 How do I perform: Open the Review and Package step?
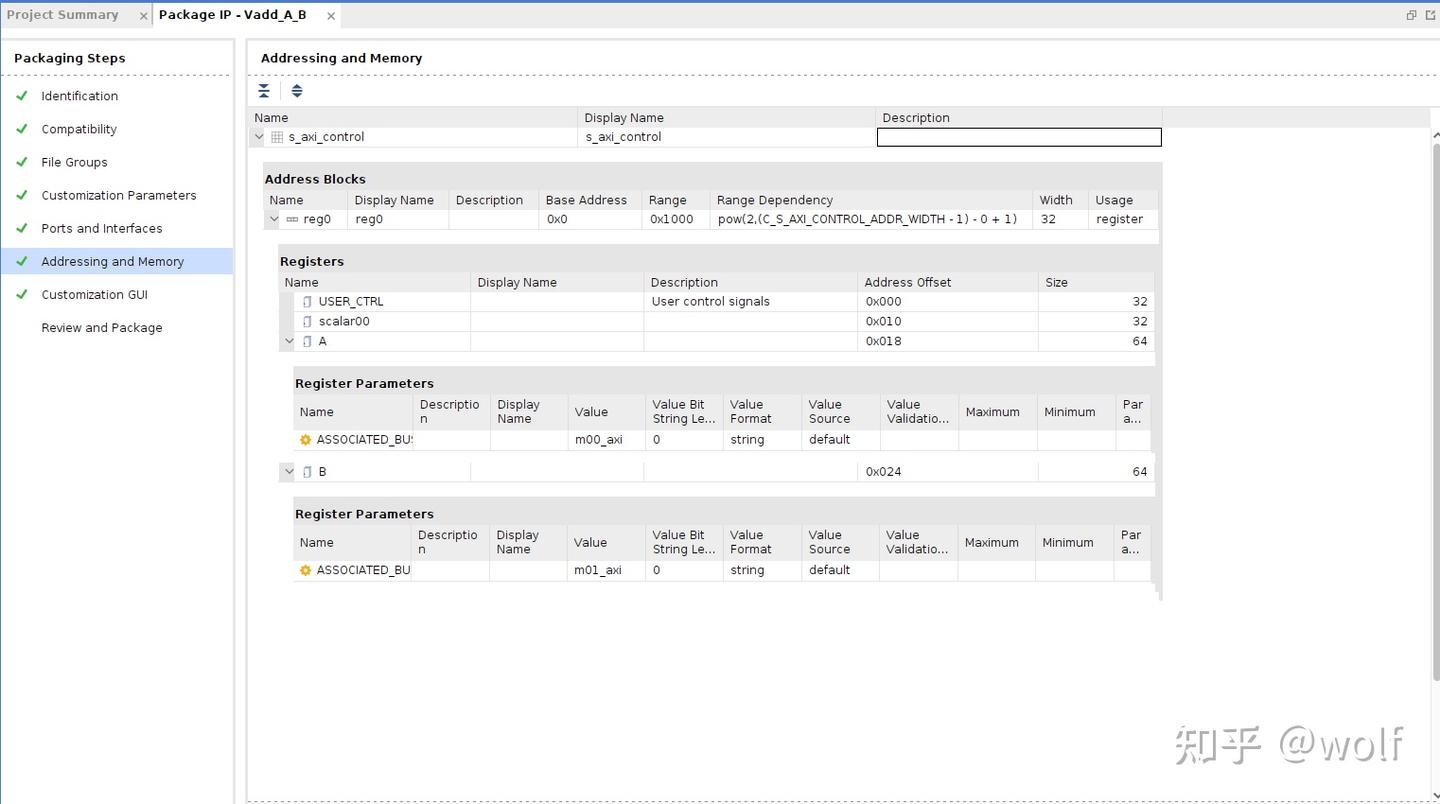pyautogui.click(x=101, y=328)
